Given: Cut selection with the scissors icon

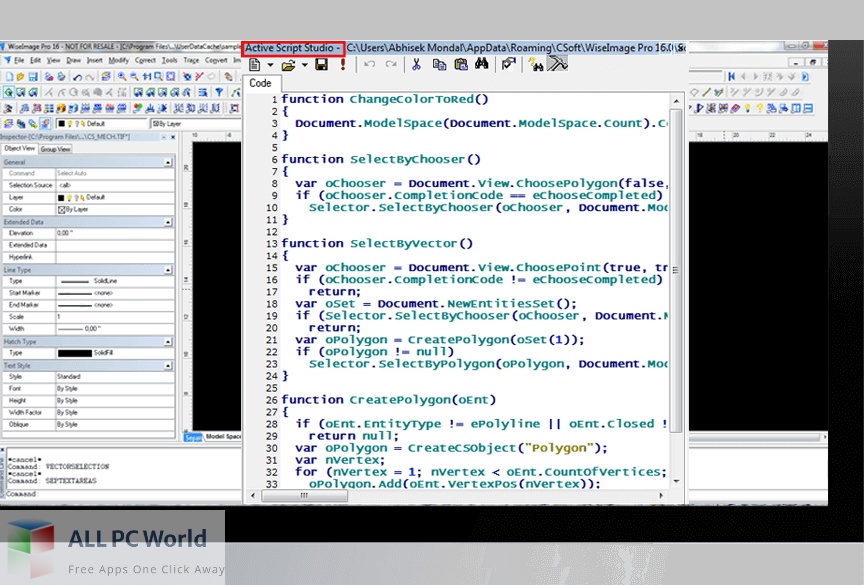Looking at the screenshot, I should (416, 64).
